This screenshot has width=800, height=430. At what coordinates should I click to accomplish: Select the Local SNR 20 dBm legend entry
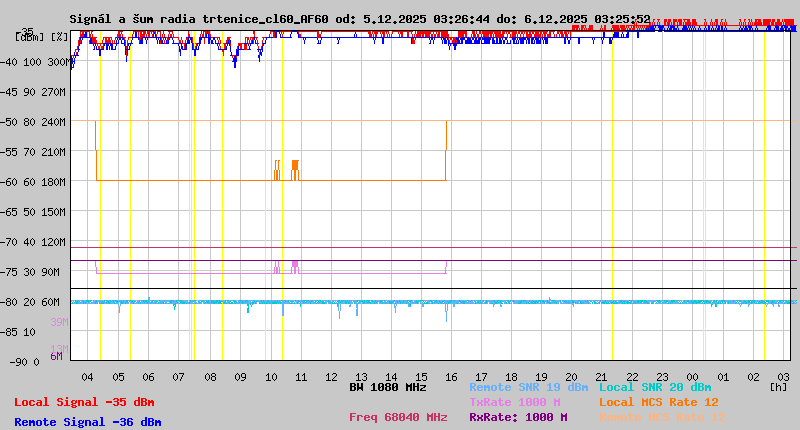[654, 387]
